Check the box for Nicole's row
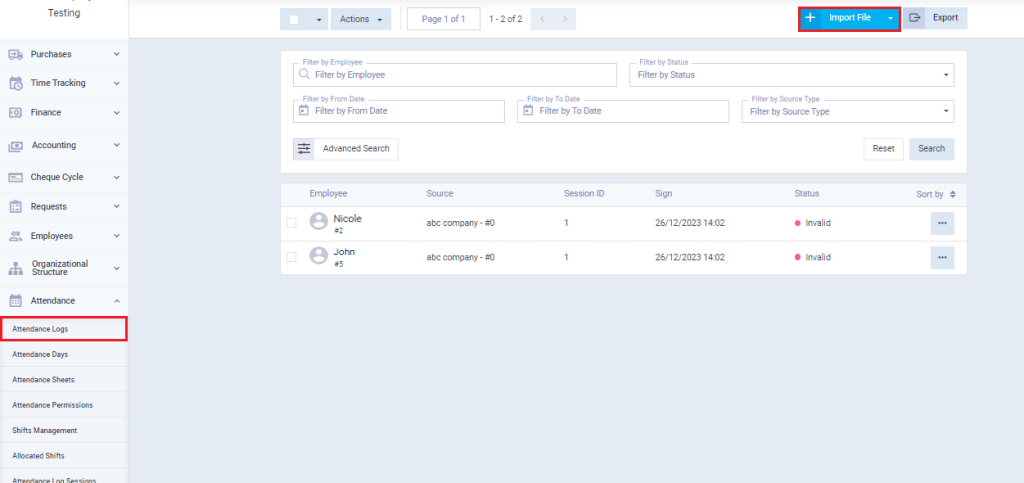This screenshot has height=483, width=1024. coord(291,223)
